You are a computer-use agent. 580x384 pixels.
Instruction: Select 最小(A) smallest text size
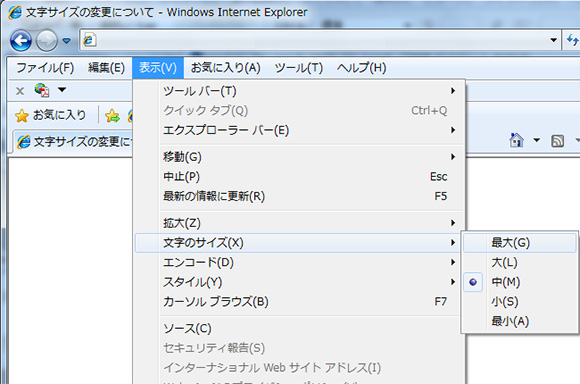click(520, 321)
